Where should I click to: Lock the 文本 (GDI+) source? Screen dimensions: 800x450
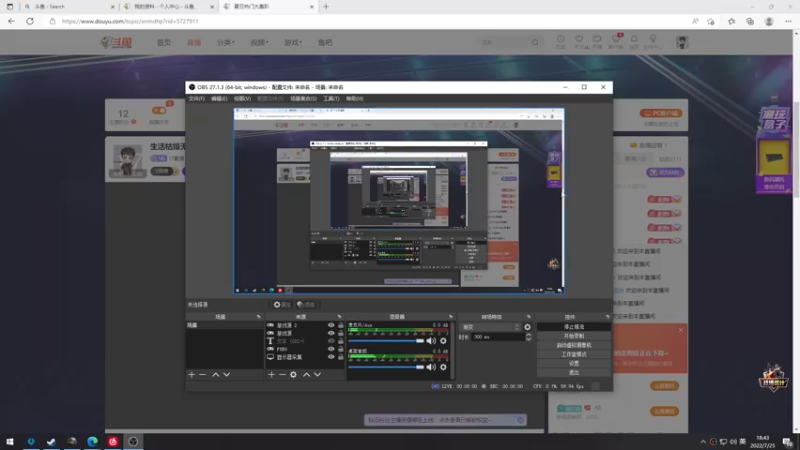341,341
